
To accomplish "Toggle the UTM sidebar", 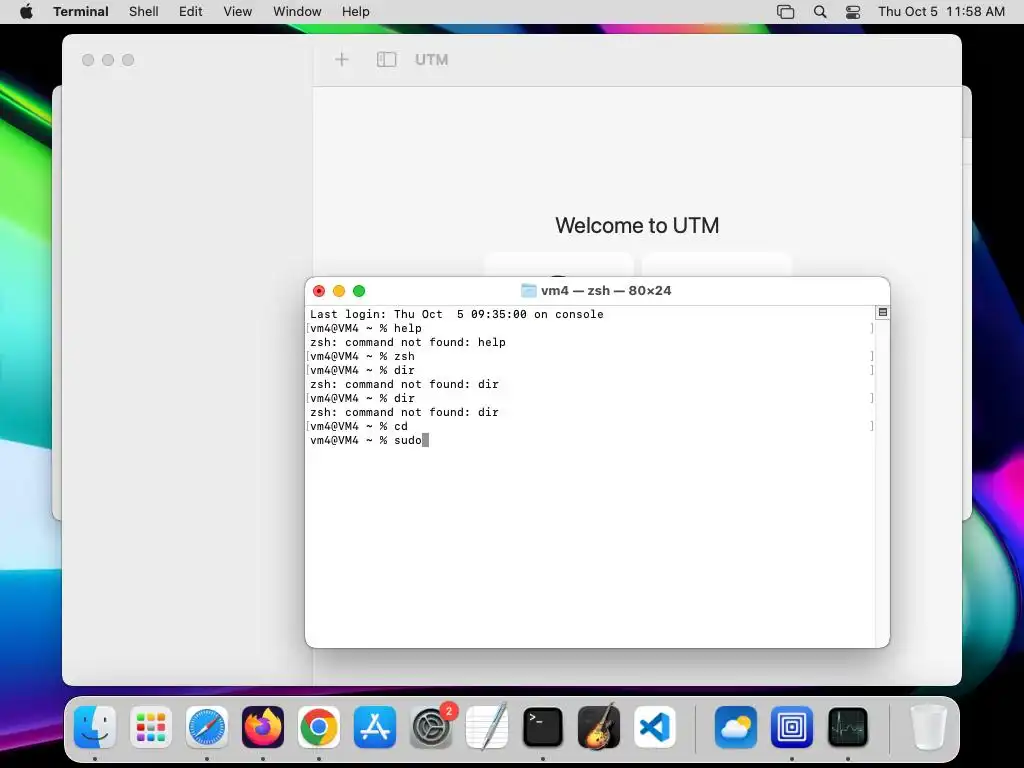I will [387, 59].
